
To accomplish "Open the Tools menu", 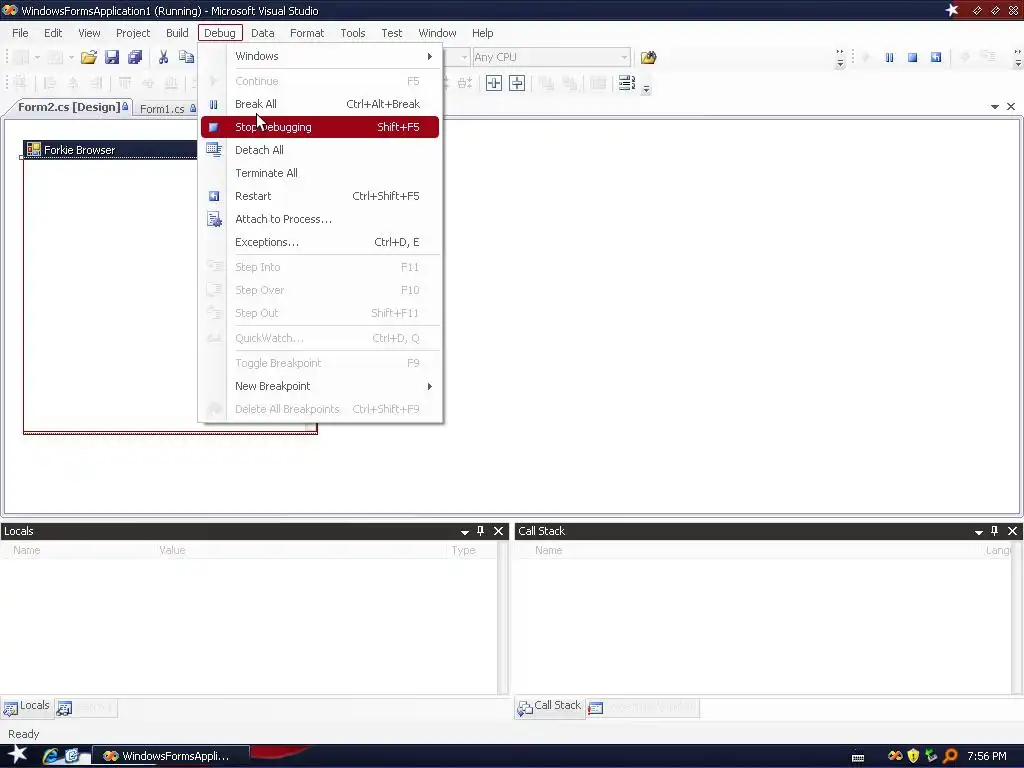I will pyautogui.click(x=353, y=33).
